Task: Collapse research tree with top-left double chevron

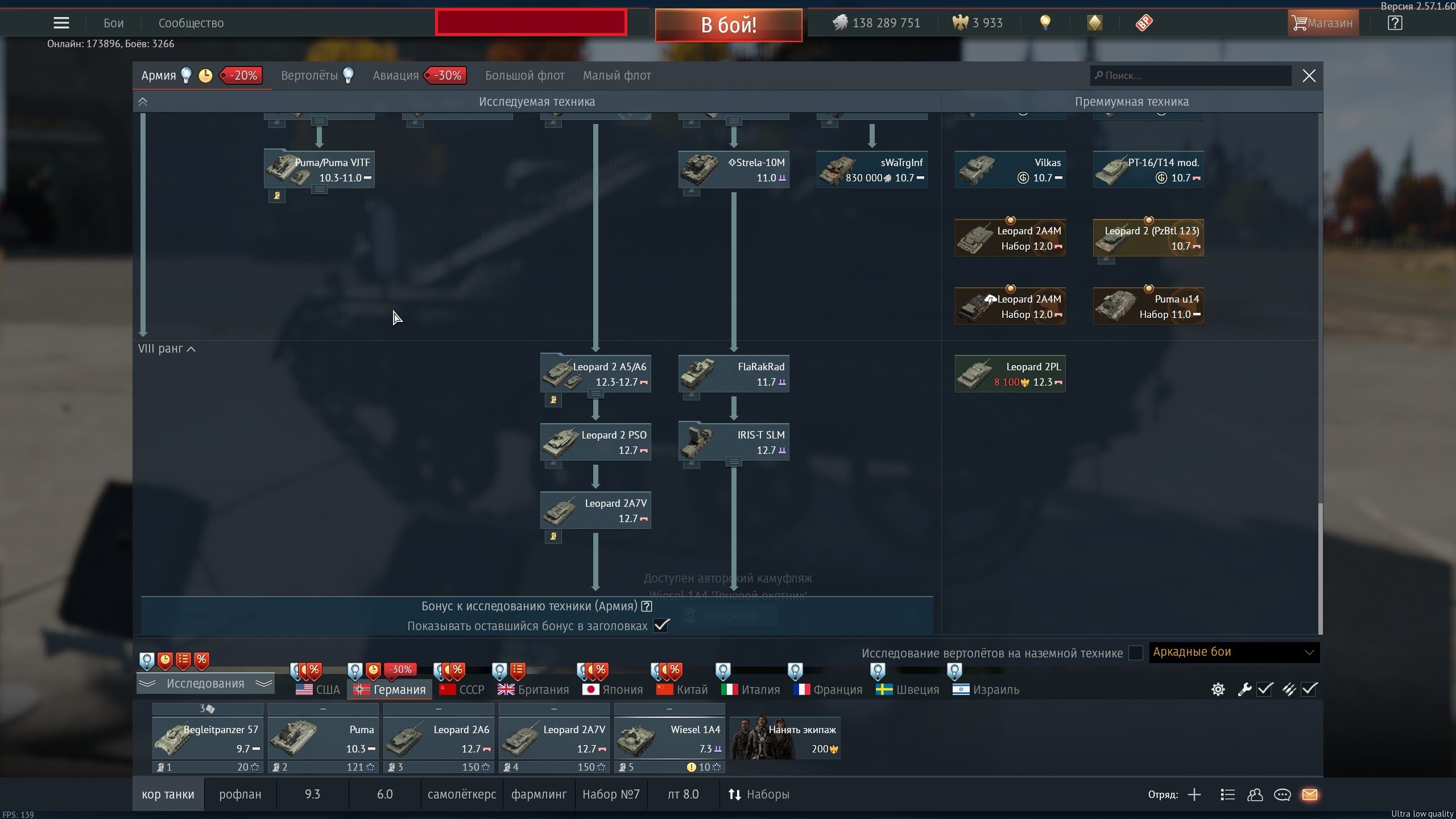Action: point(143,102)
